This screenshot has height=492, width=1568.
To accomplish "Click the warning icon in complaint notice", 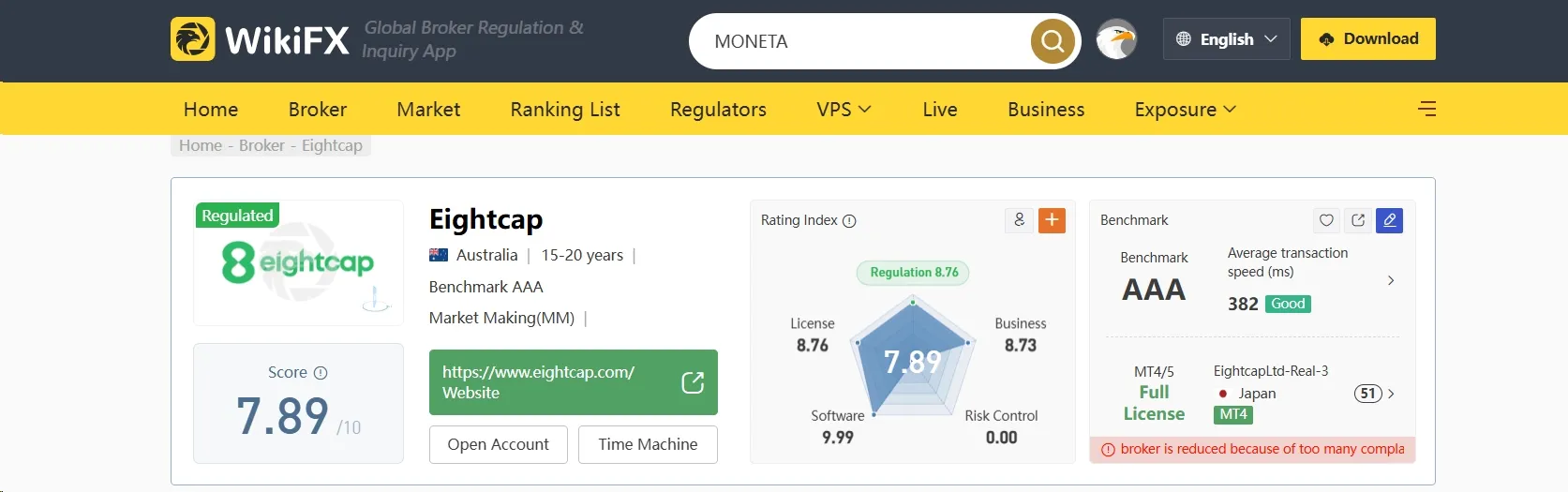I will 1108,450.
